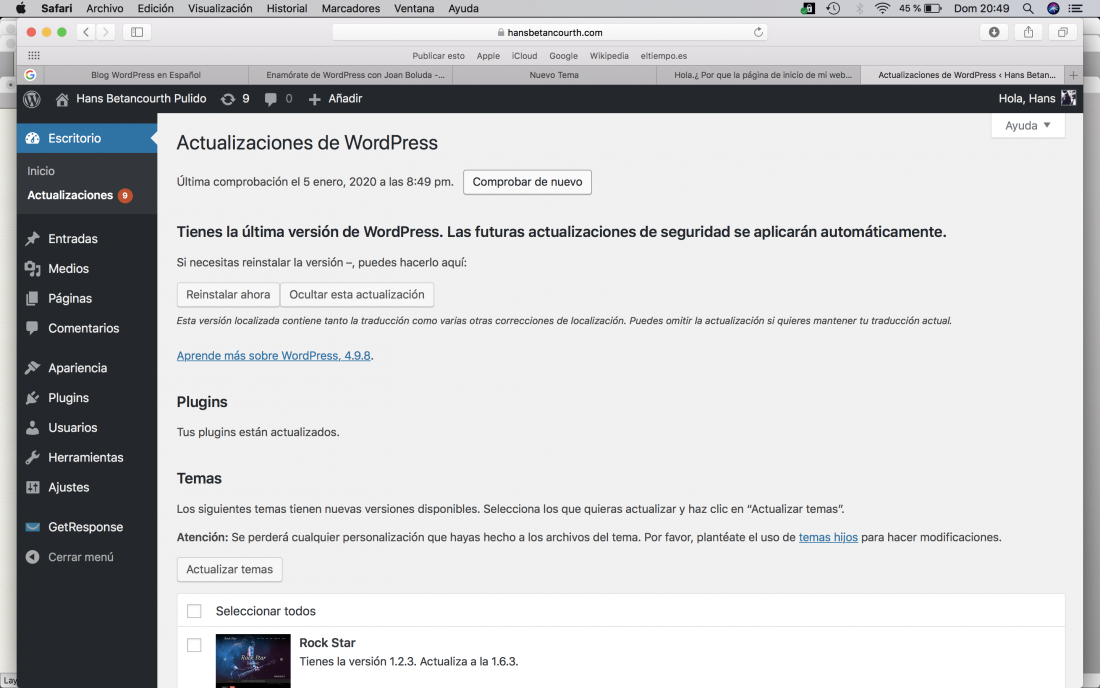Expand the Ayuda help dropdown
The width and height of the screenshot is (1100, 688).
click(1028, 126)
